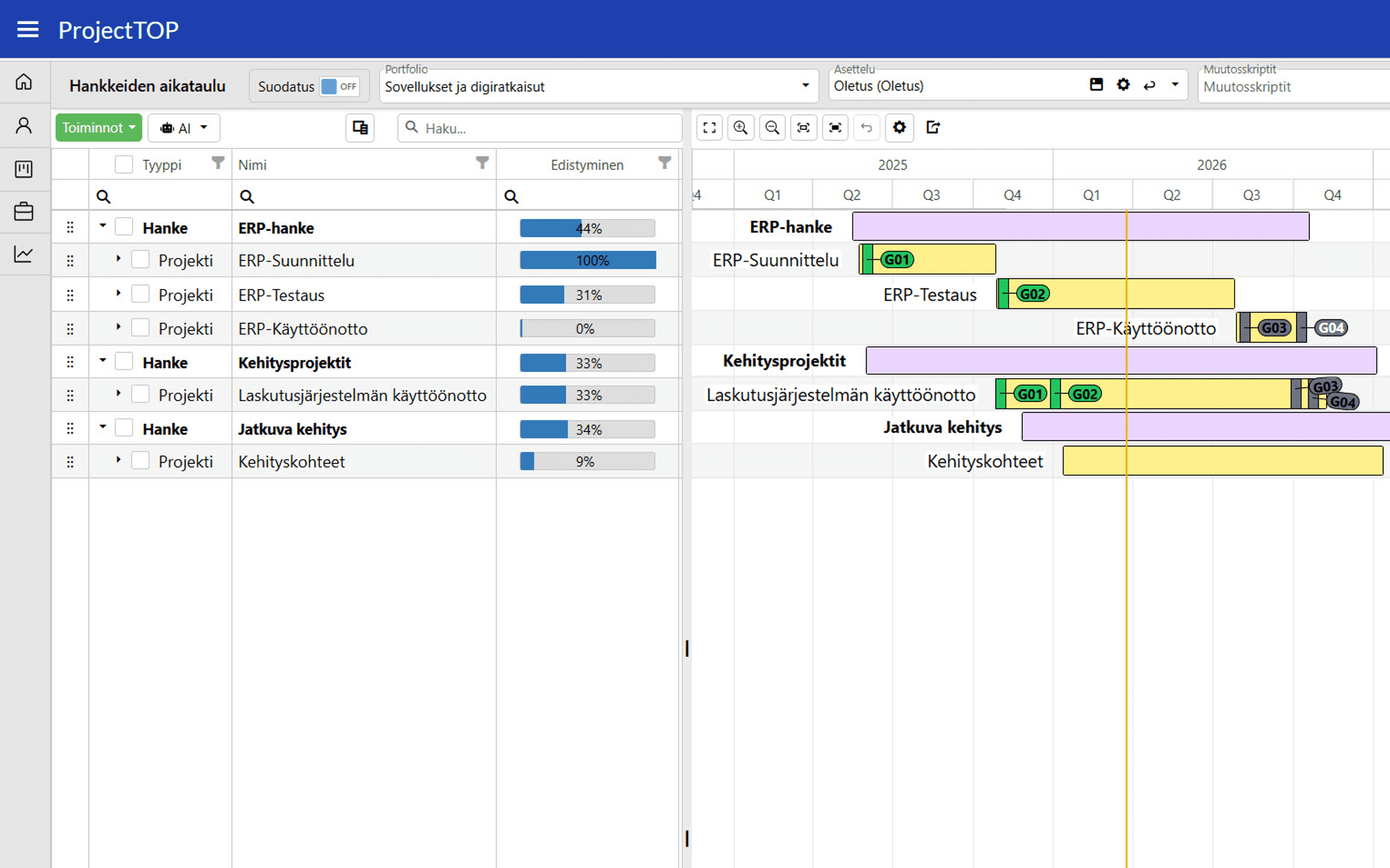This screenshot has height=868, width=1390.
Task: Click the zoom out magnifier icon
Action: (x=772, y=127)
